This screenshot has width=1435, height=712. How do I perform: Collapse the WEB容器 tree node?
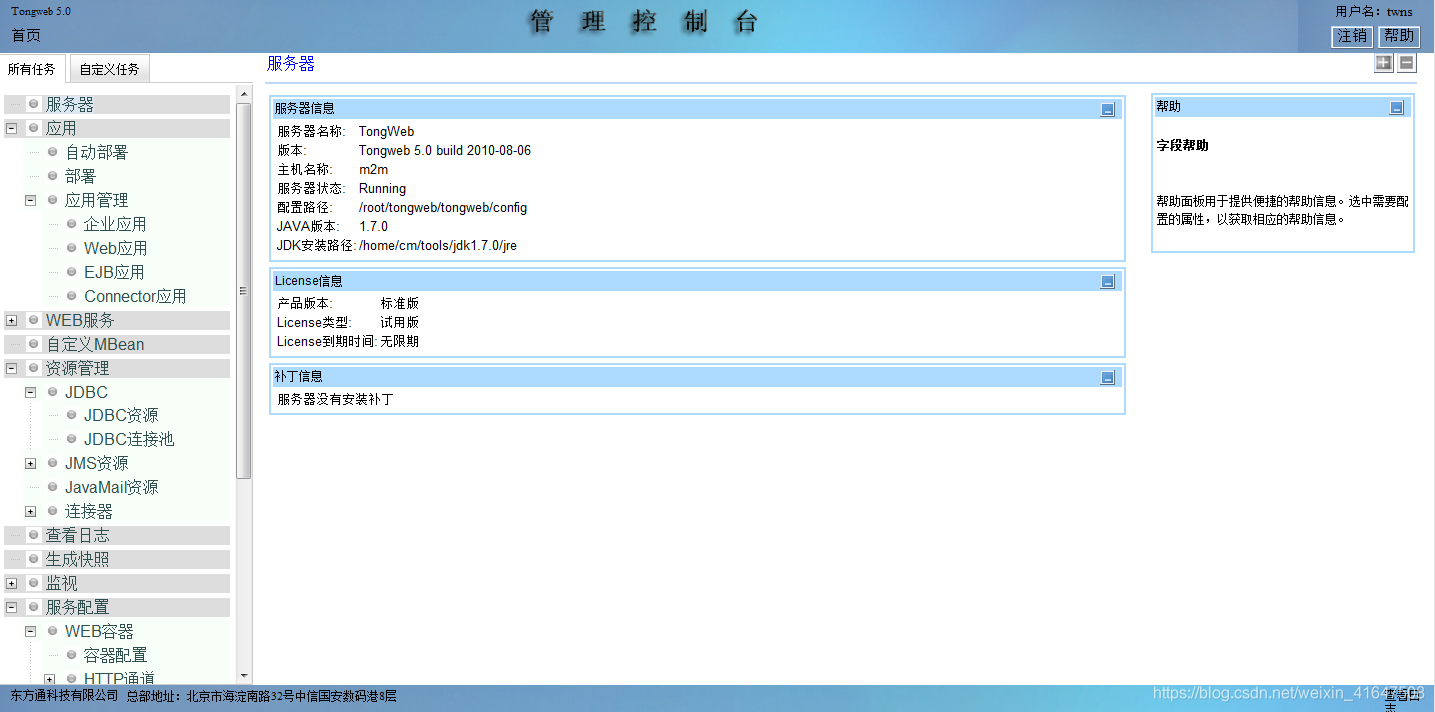click(x=30, y=631)
